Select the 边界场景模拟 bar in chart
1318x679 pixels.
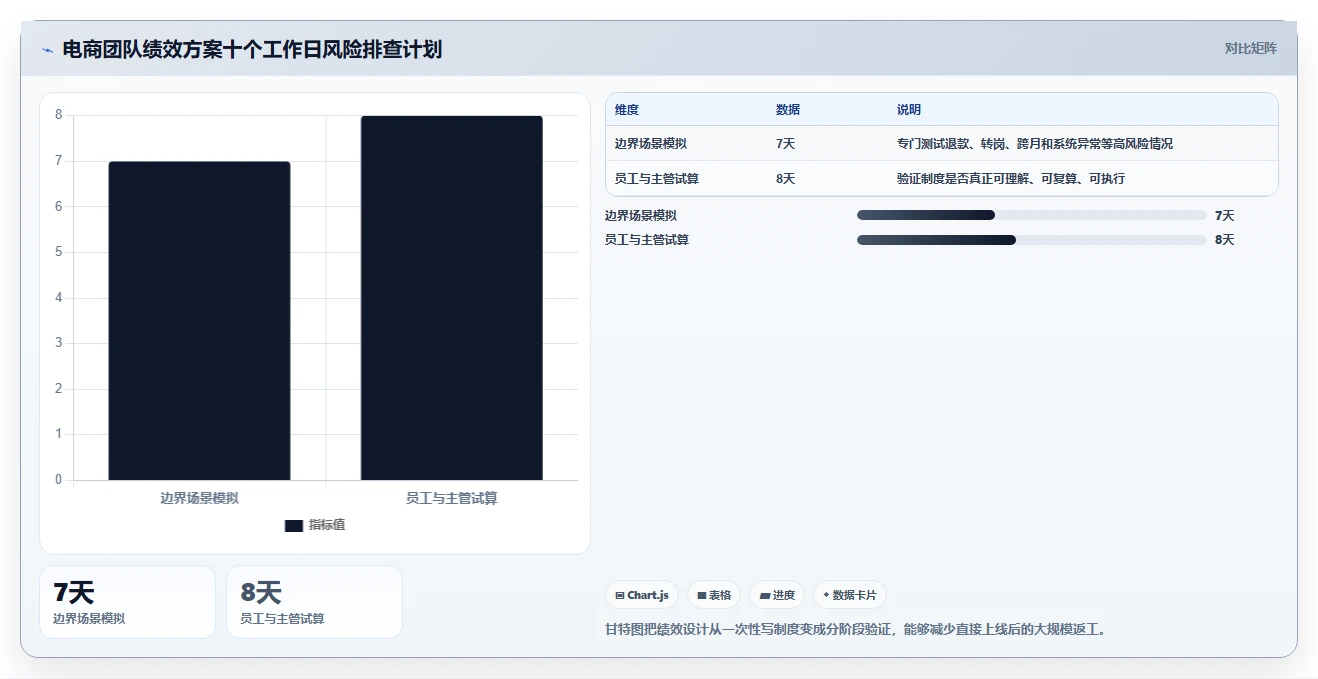[199, 321]
